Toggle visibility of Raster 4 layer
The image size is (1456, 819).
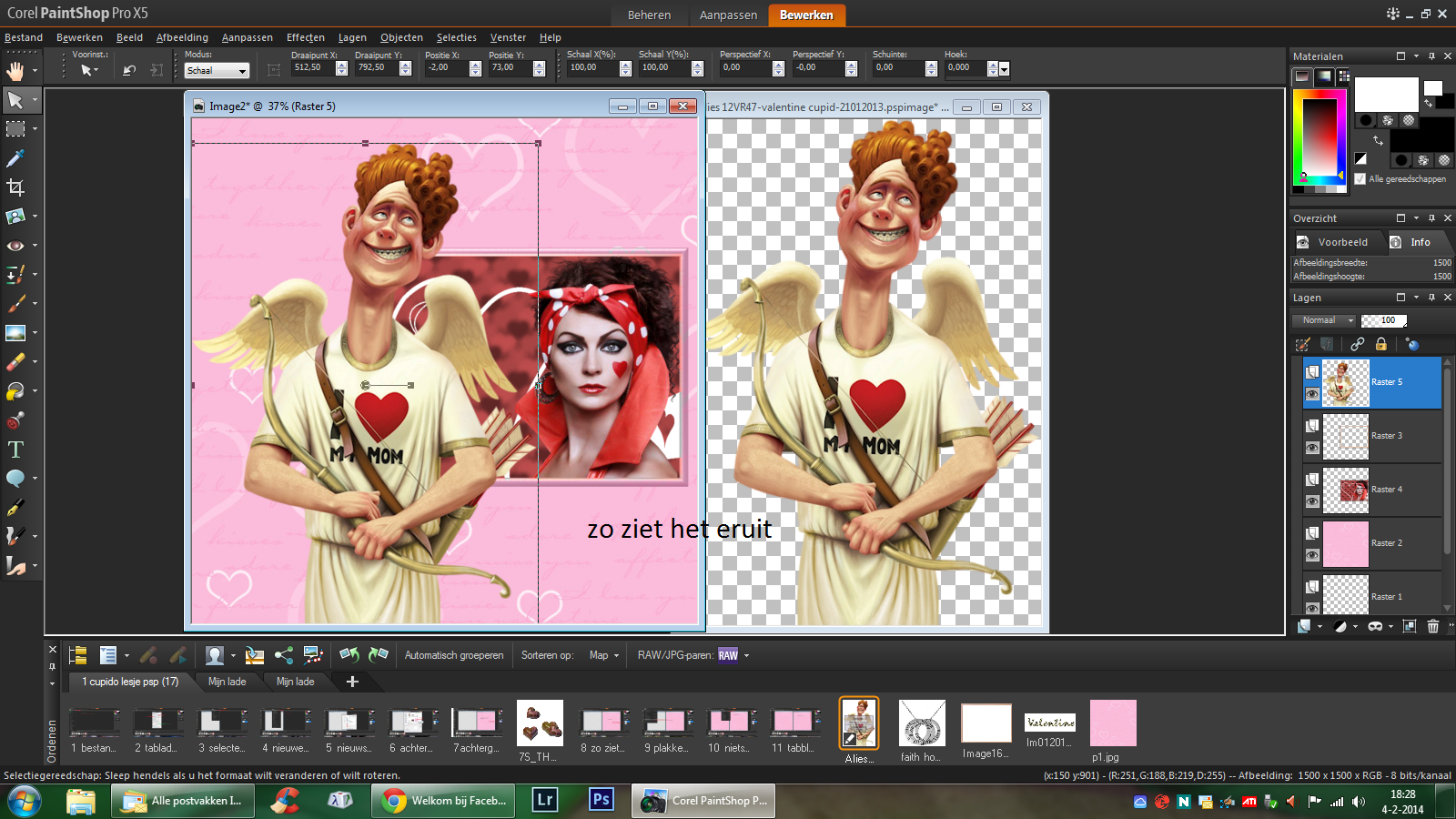point(1312,501)
